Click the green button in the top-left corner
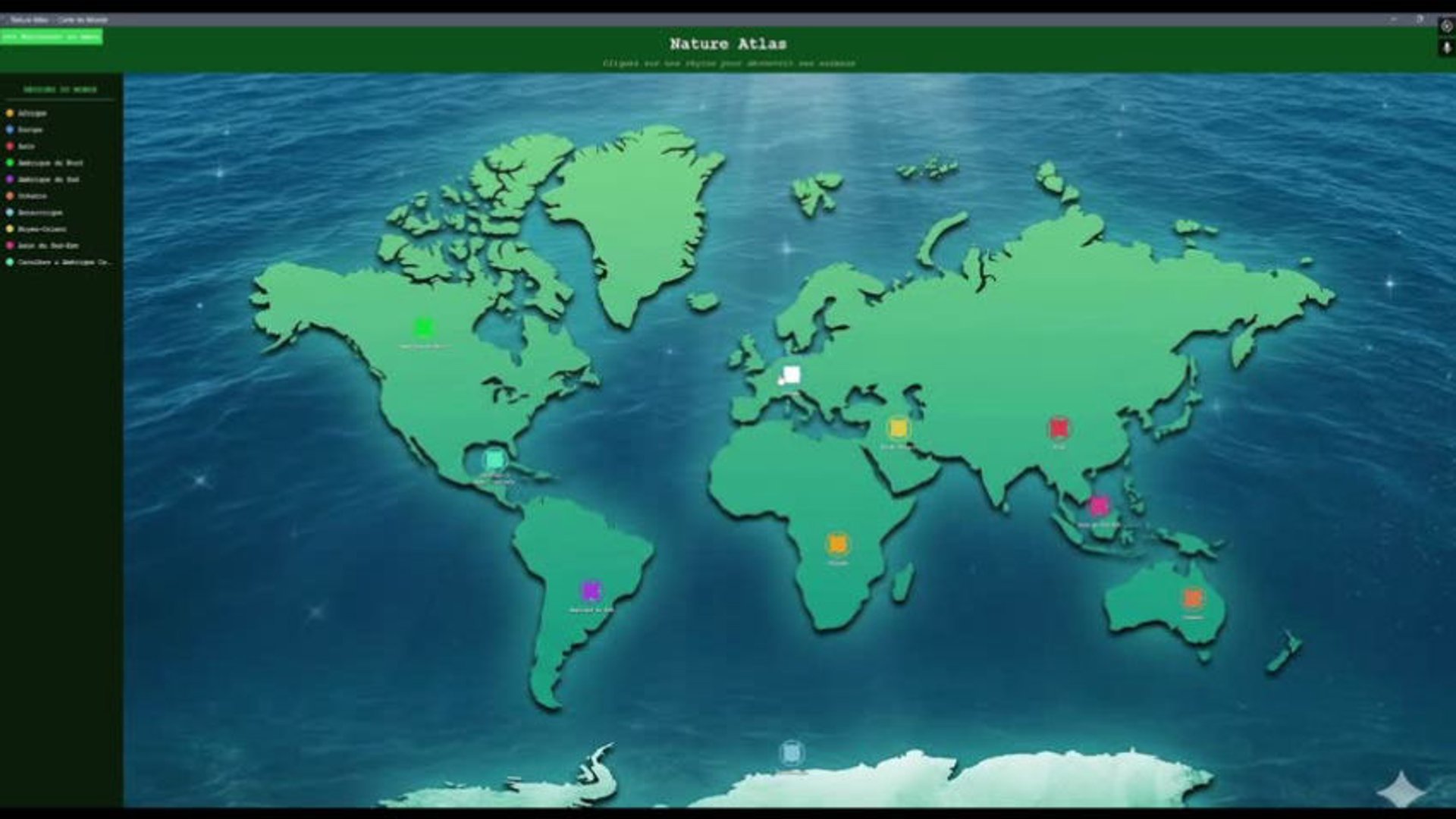The image size is (1456, 819). tap(52, 36)
